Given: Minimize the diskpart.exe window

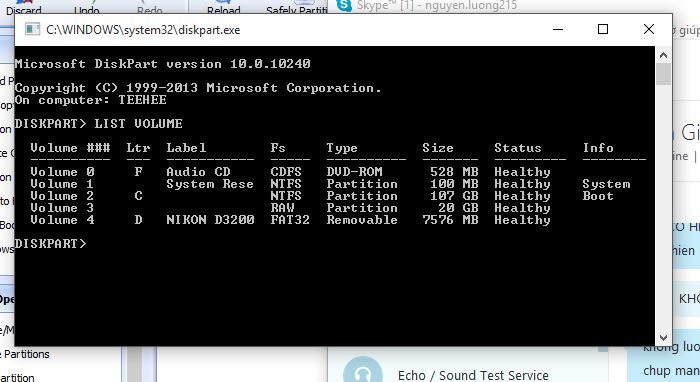Looking at the screenshot, I should pyautogui.click(x=558, y=29).
